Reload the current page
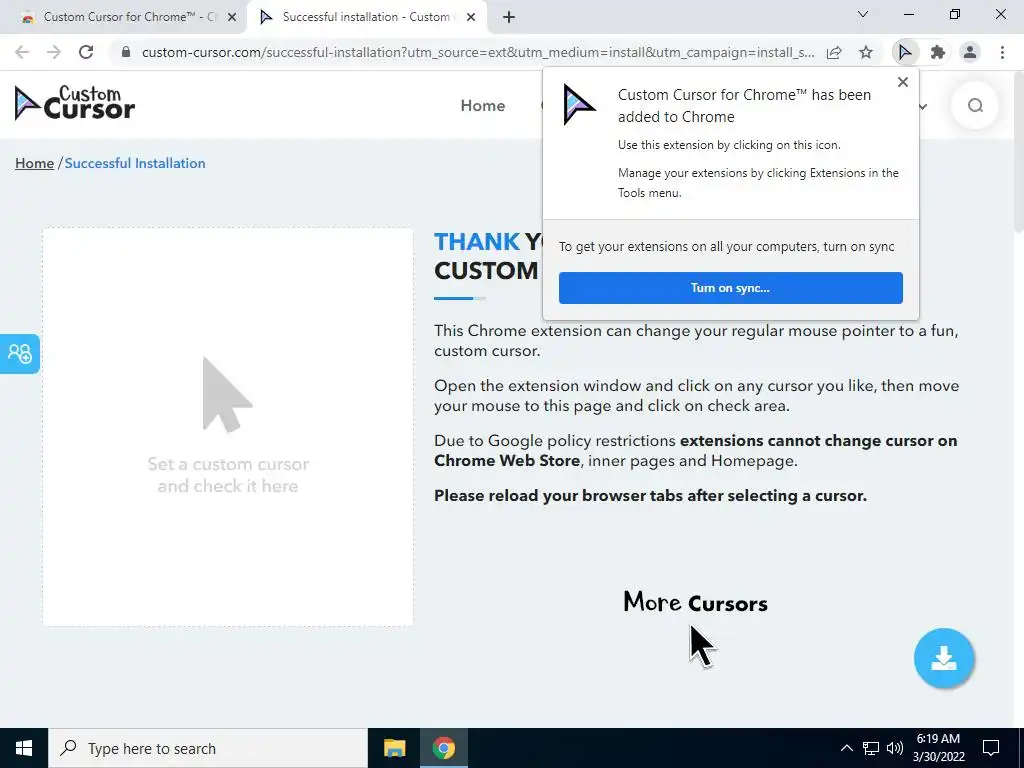Image resolution: width=1024 pixels, height=768 pixels. pos(86,52)
